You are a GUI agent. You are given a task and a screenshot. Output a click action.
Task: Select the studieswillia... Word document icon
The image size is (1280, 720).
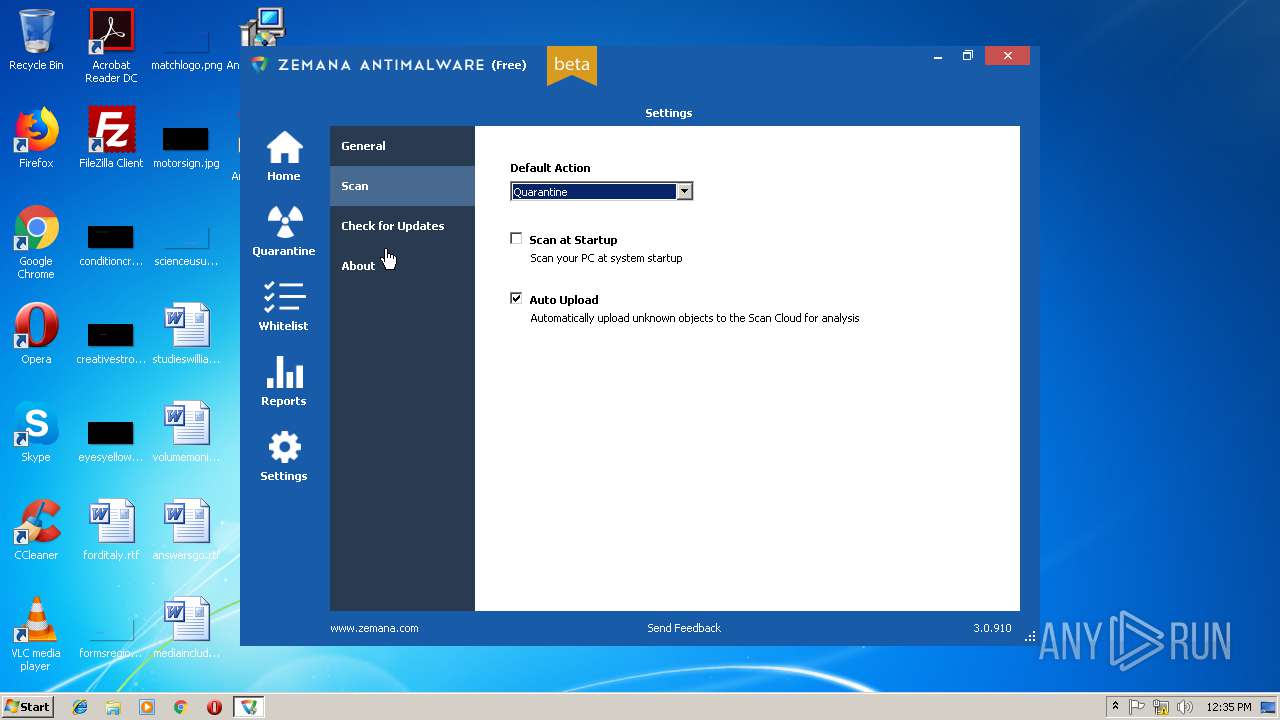[x=186, y=334]
